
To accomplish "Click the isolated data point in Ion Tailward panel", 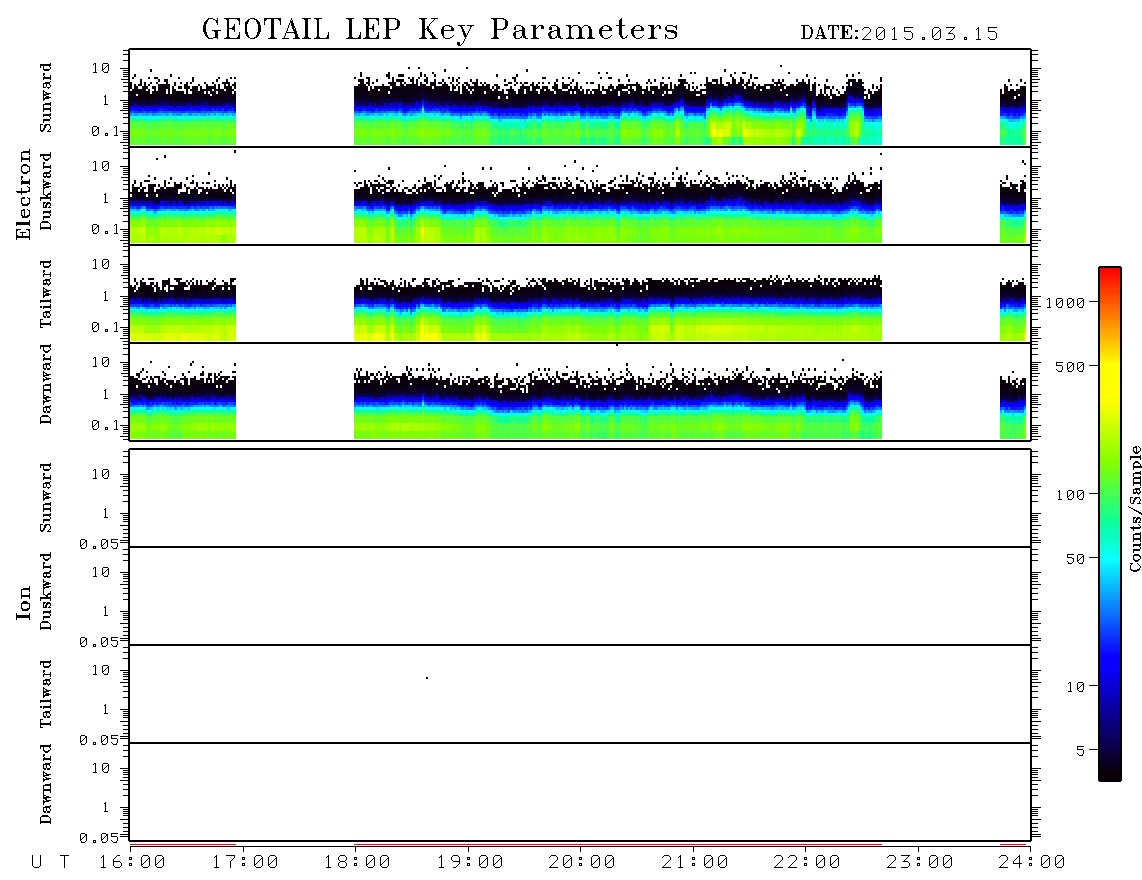I will pos(427,678).
